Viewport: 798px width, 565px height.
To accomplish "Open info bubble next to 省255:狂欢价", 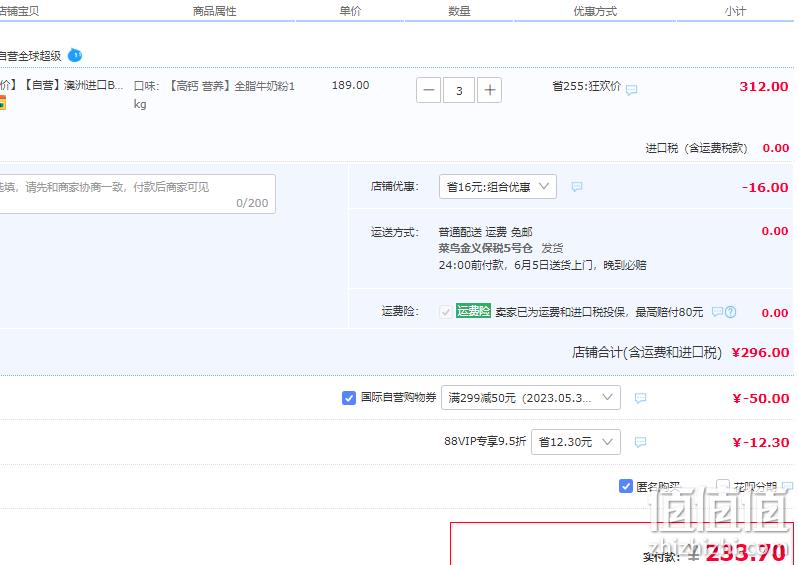I will tap(632, 90).
